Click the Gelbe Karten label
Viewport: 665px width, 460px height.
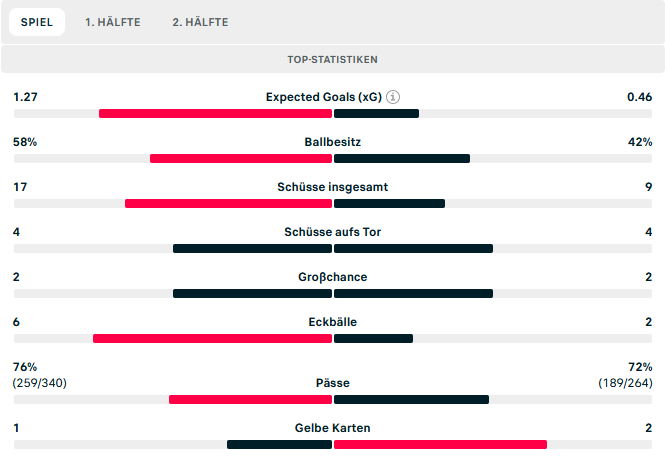pyautogui.click(x=332, y=428)
